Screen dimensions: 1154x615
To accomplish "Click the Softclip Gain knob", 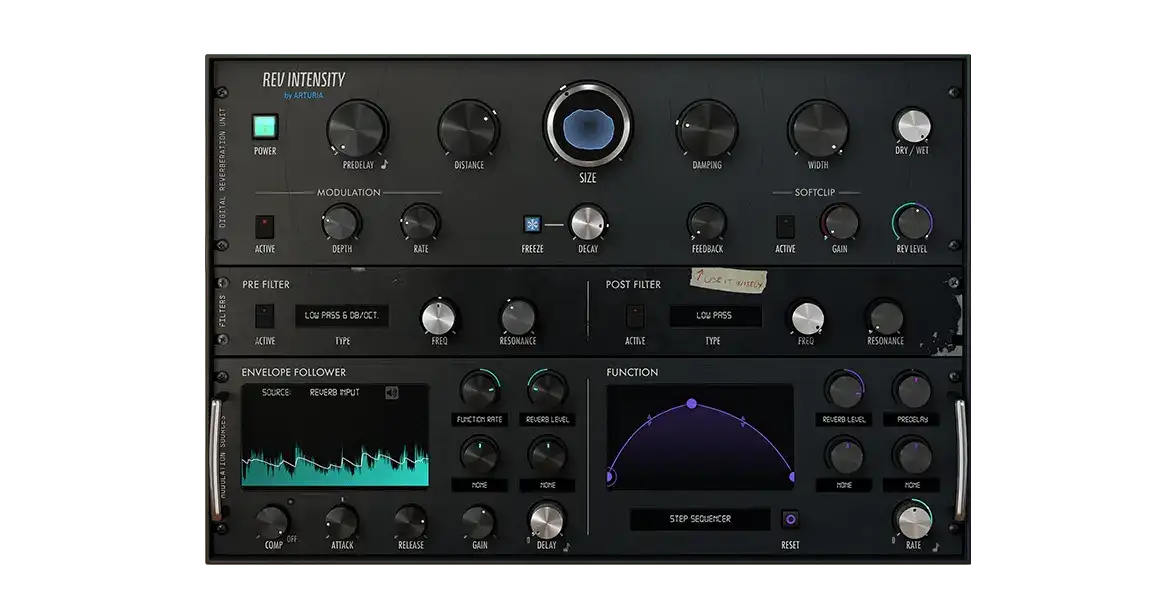I will (x=840, y=223).
